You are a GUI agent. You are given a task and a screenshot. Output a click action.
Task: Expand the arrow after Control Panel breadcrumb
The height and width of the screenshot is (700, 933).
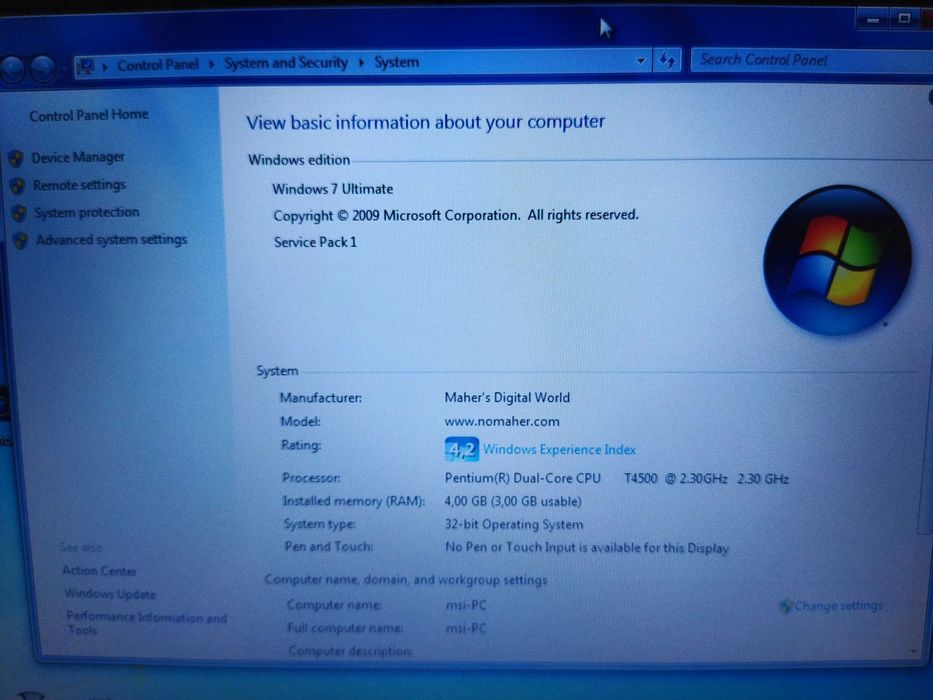click(x=211, y=64)
